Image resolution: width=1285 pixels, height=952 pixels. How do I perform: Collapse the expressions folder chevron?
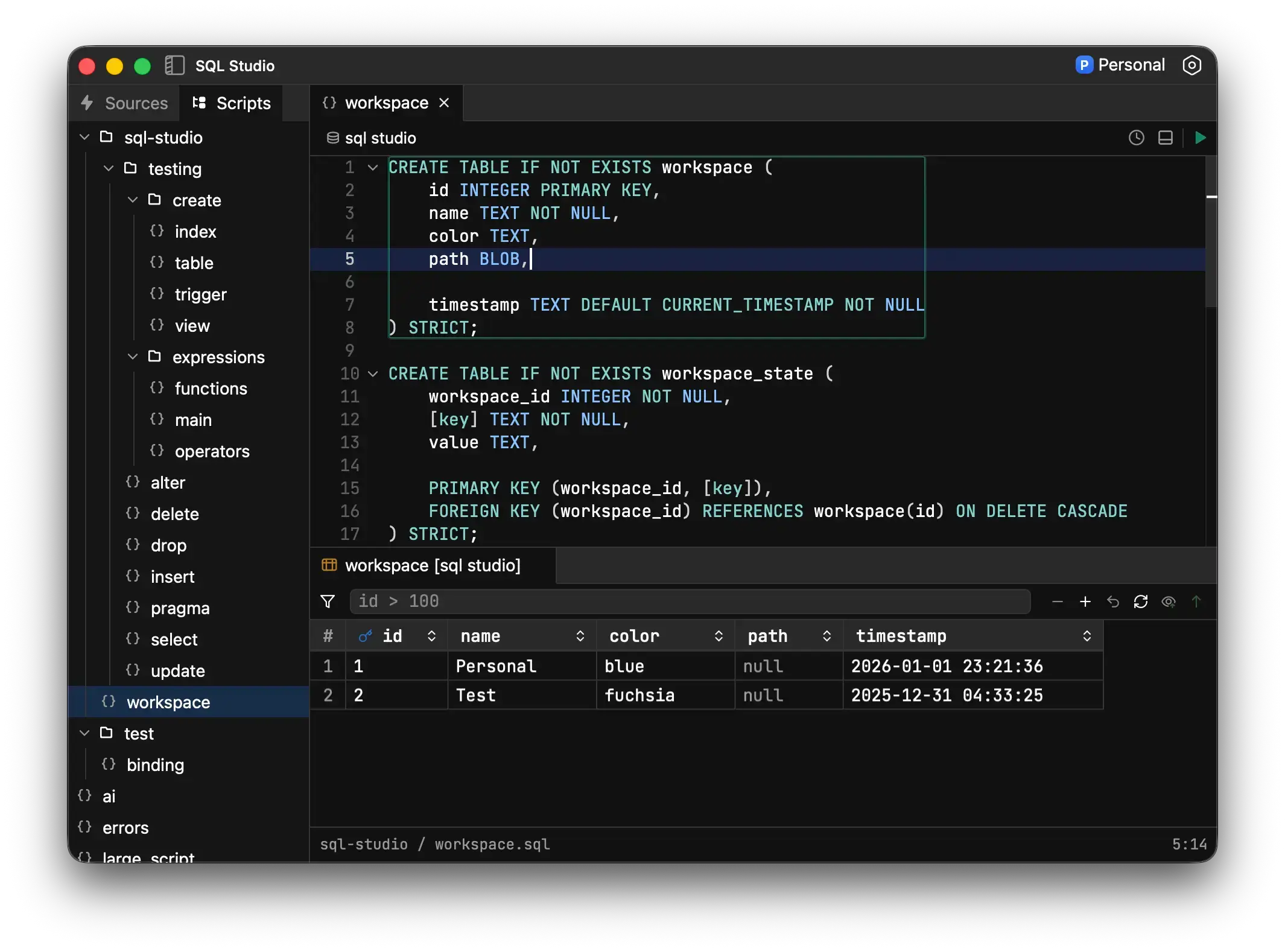click(x=133, y=357)
